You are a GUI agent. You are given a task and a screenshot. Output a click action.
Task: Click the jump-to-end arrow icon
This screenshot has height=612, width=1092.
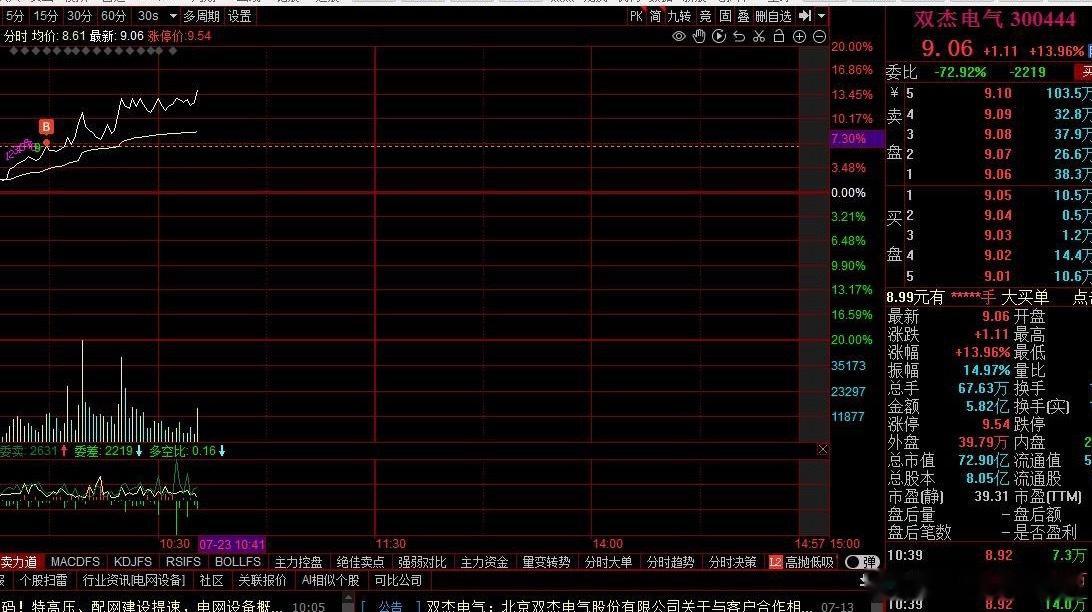point(805,15)
